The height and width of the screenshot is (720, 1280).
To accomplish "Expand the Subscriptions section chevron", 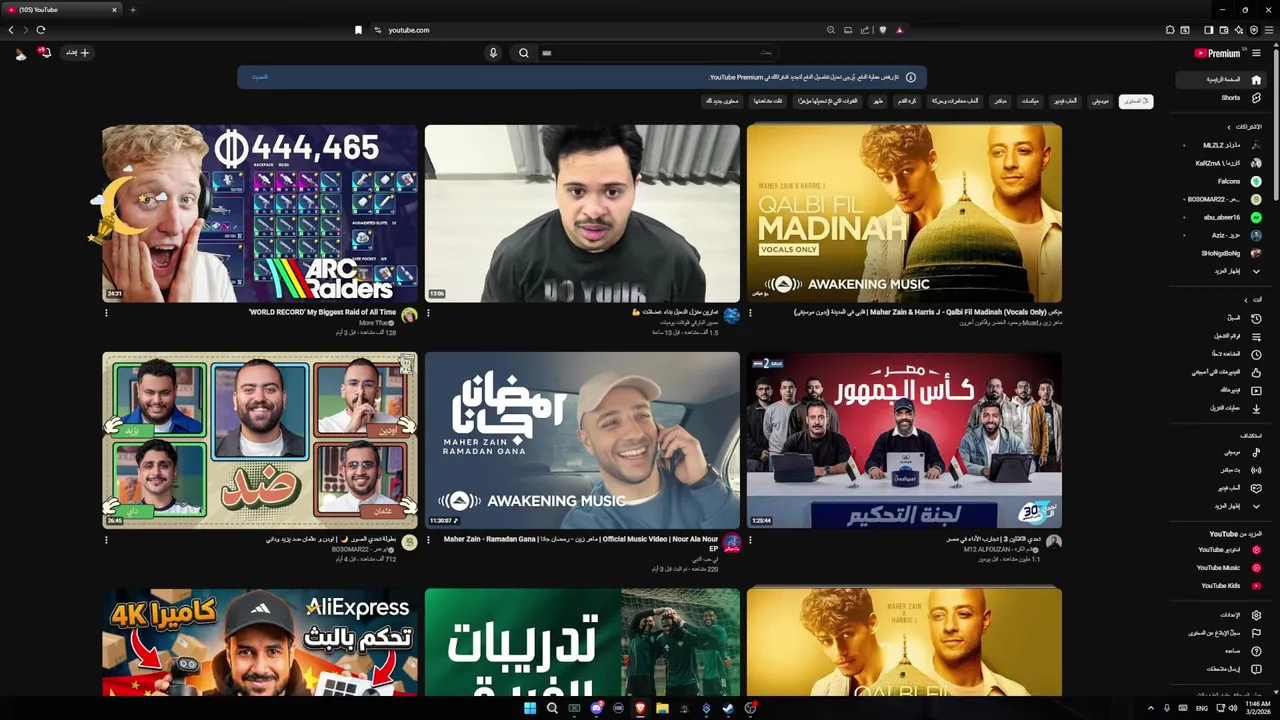I will [1229, 127].
